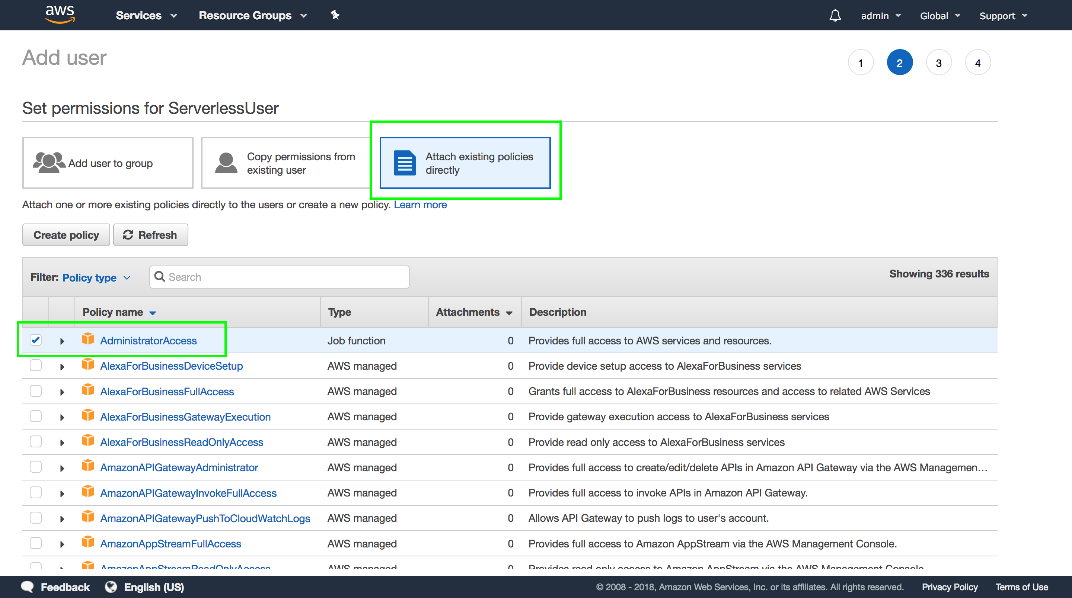Open the Global region dropdown

coord(940,16)
